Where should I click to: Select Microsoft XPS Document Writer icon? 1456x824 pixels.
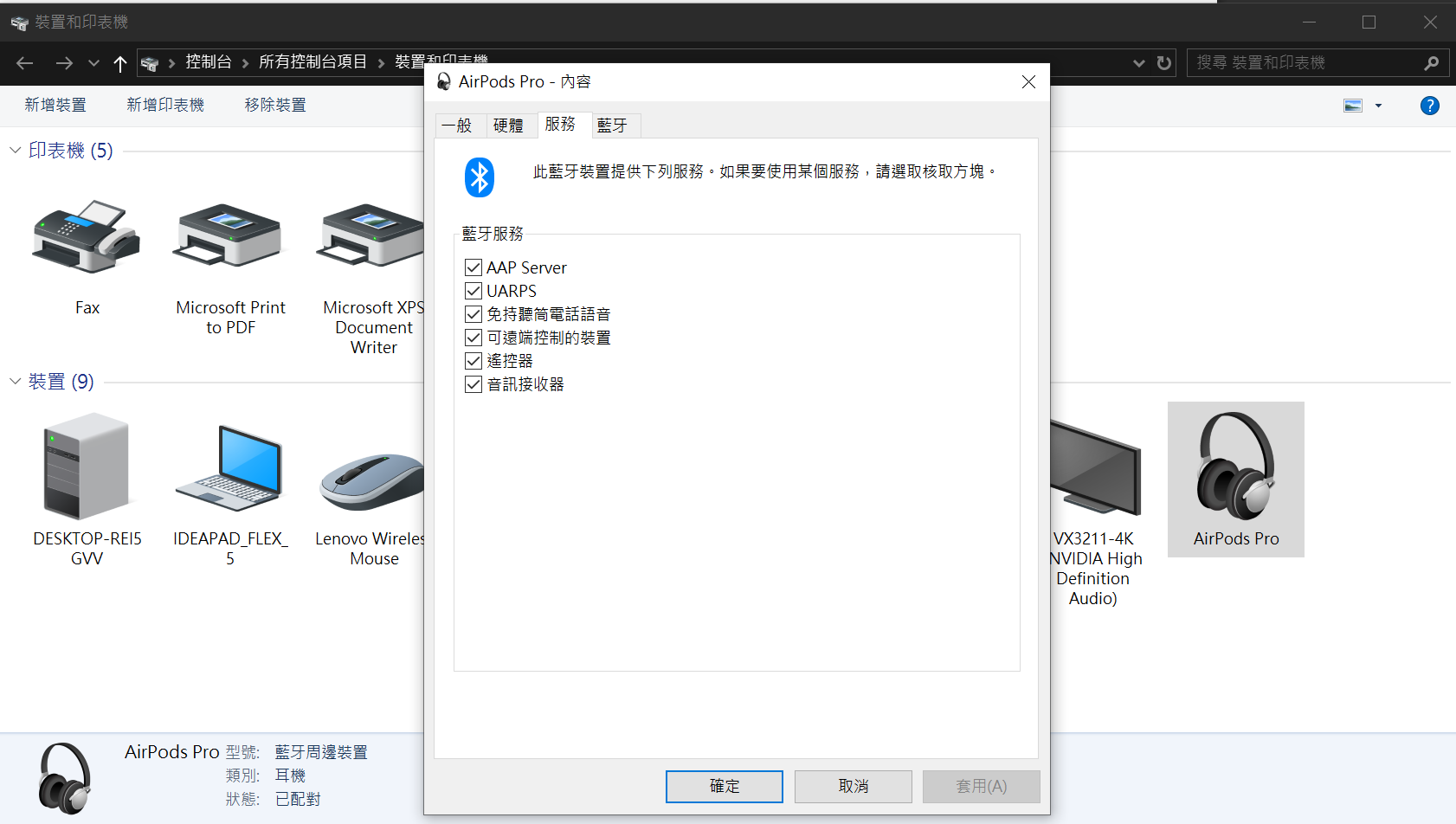coord(370,236)
